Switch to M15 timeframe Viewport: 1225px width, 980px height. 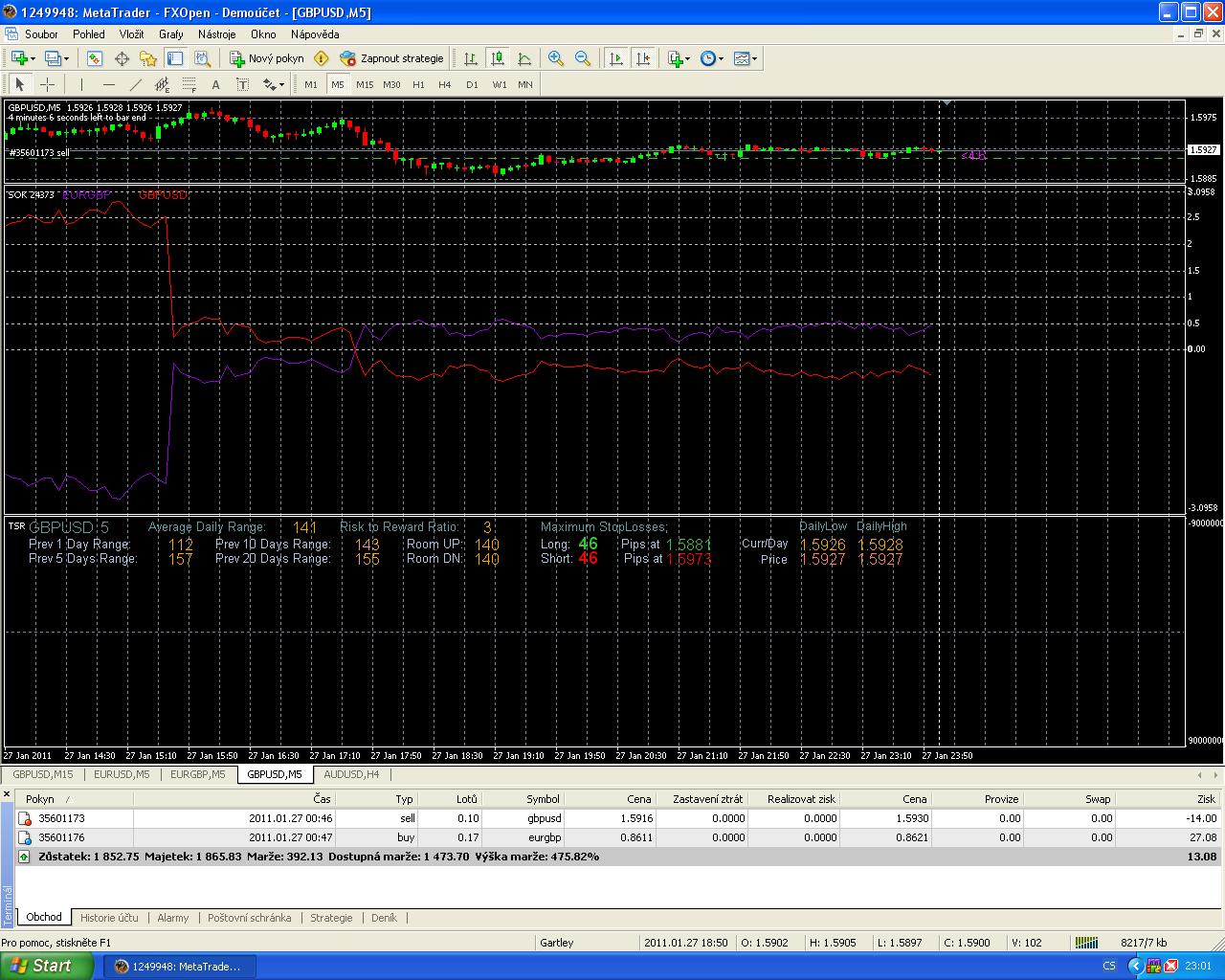(365, 84)
